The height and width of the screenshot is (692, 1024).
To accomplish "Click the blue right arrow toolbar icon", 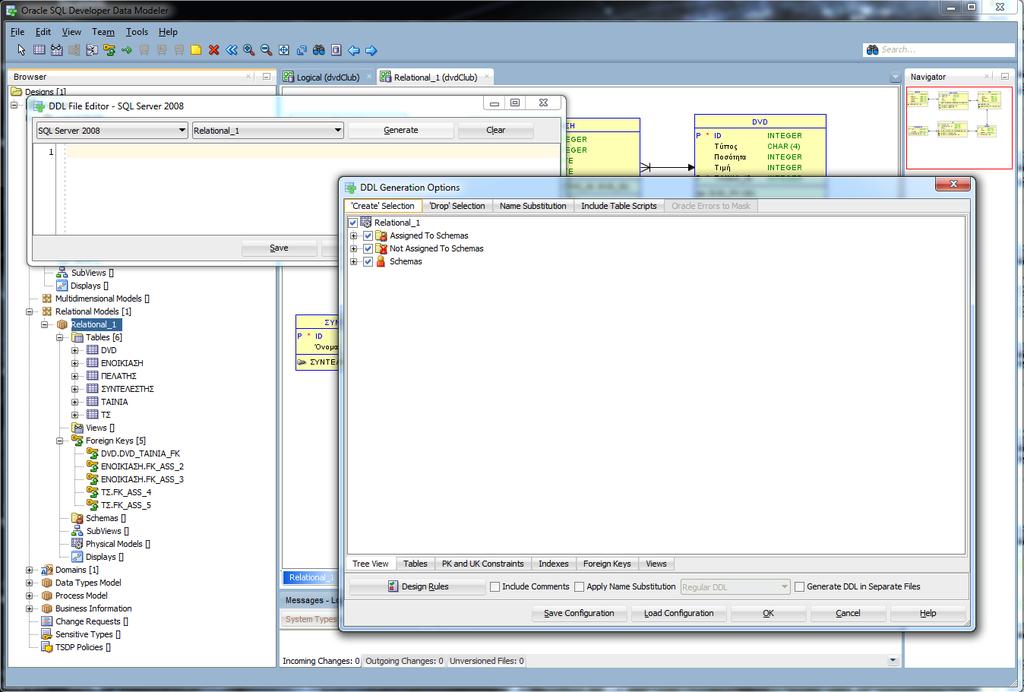I will (371, 50).
